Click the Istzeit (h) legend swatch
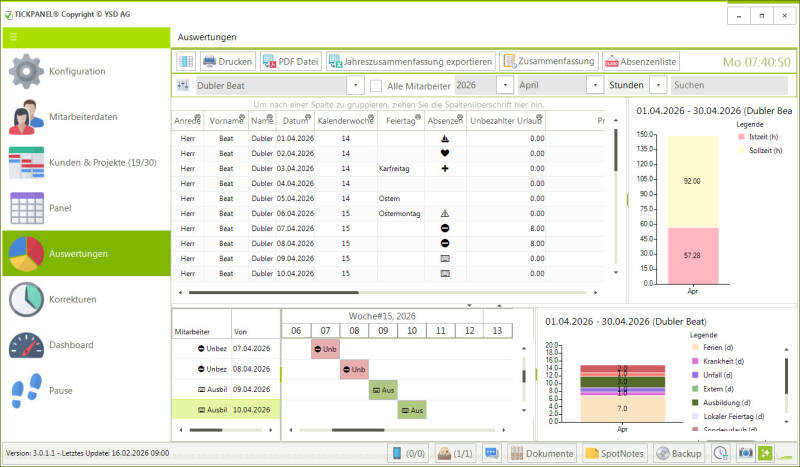 click(x=741, y=137)
